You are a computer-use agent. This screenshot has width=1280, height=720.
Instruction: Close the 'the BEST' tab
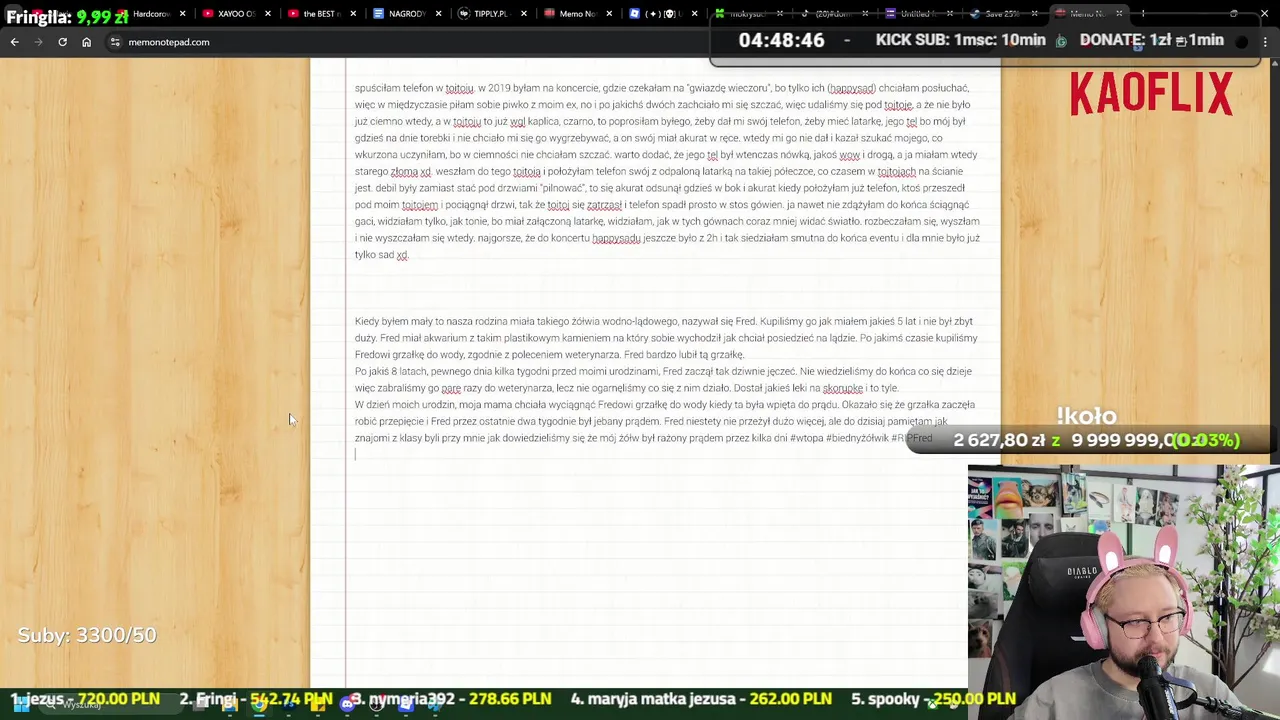click(353, 14)
